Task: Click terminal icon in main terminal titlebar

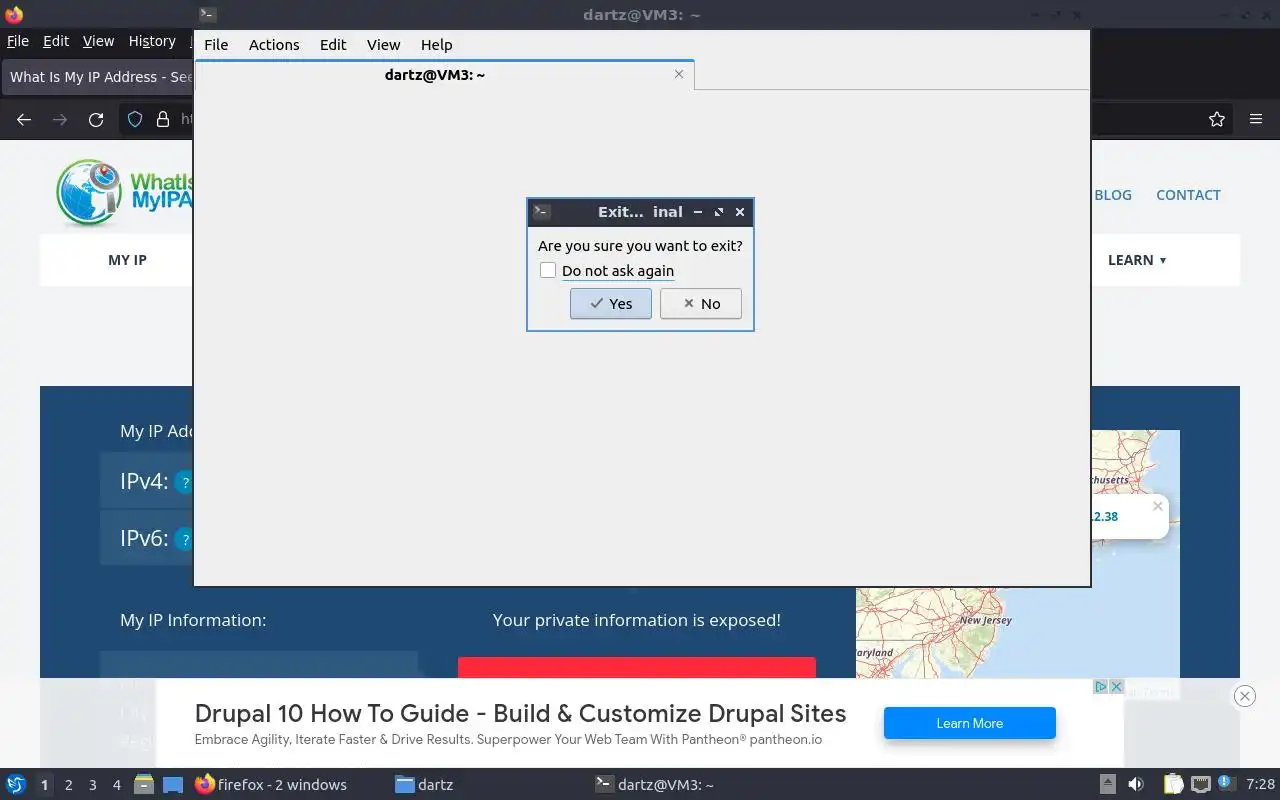Action: 207,14
